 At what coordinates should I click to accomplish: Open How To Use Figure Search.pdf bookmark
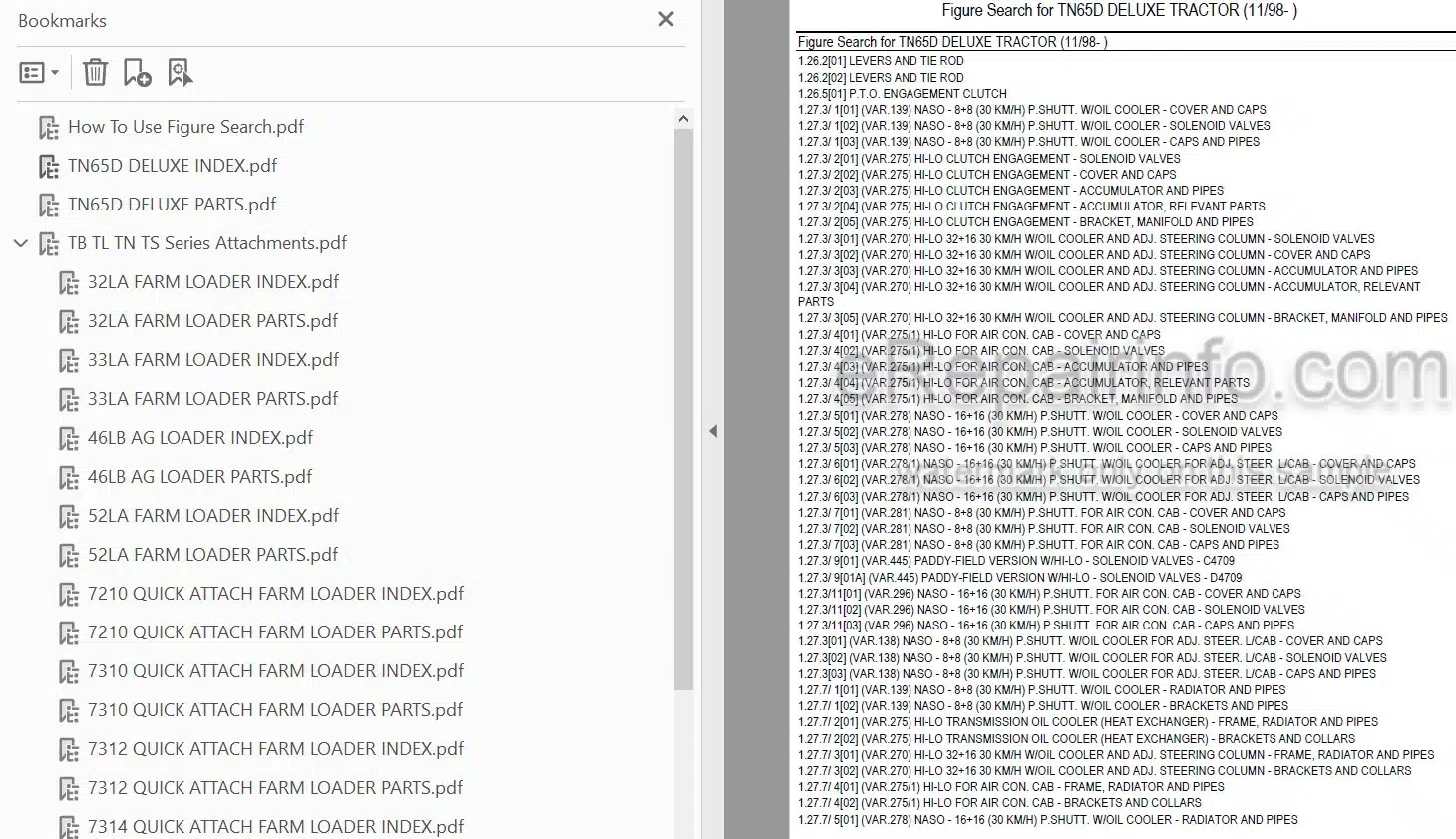(x=185, y=127)
